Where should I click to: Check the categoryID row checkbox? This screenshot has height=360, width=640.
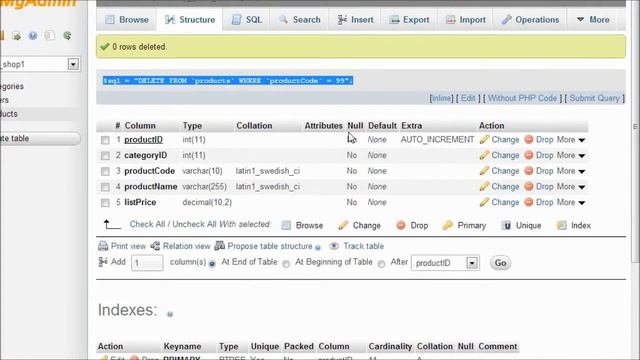(105, 156)
